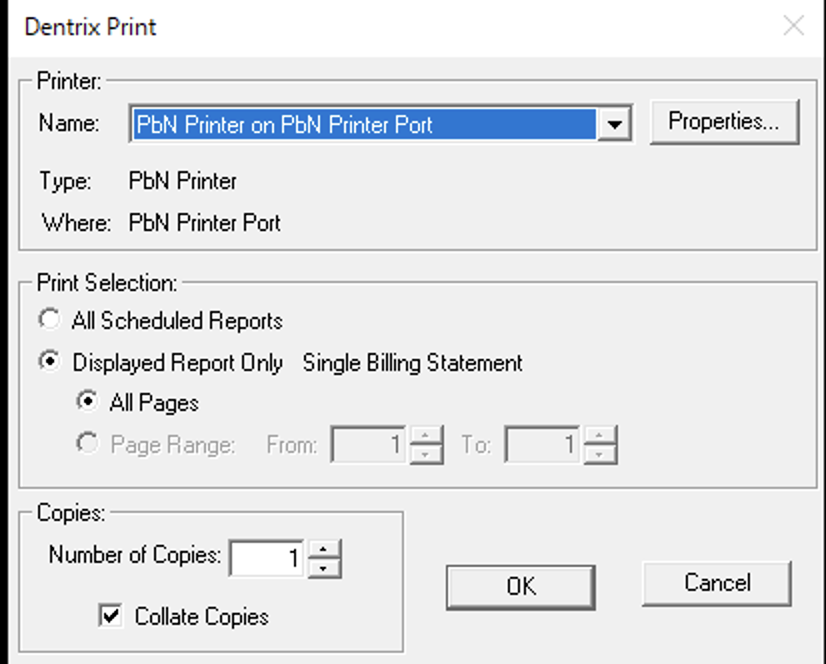
Task: Decrement the Number of Copies
Action: [323, 568]
